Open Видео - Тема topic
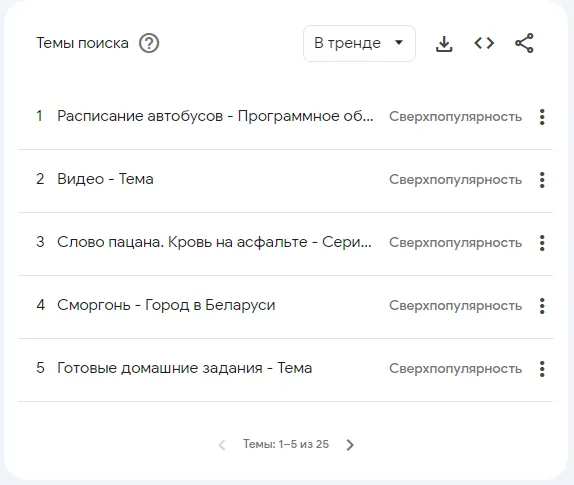This screenshot has width=574, height=485. coord(105,179)
